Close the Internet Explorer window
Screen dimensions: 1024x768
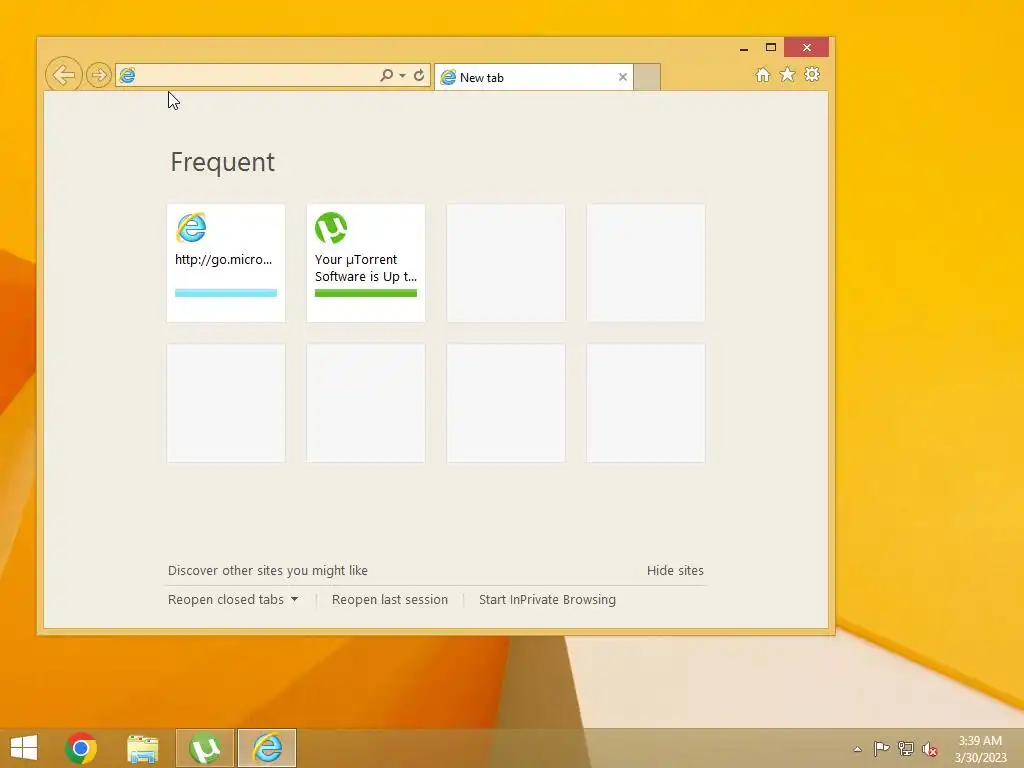(807, 47)
